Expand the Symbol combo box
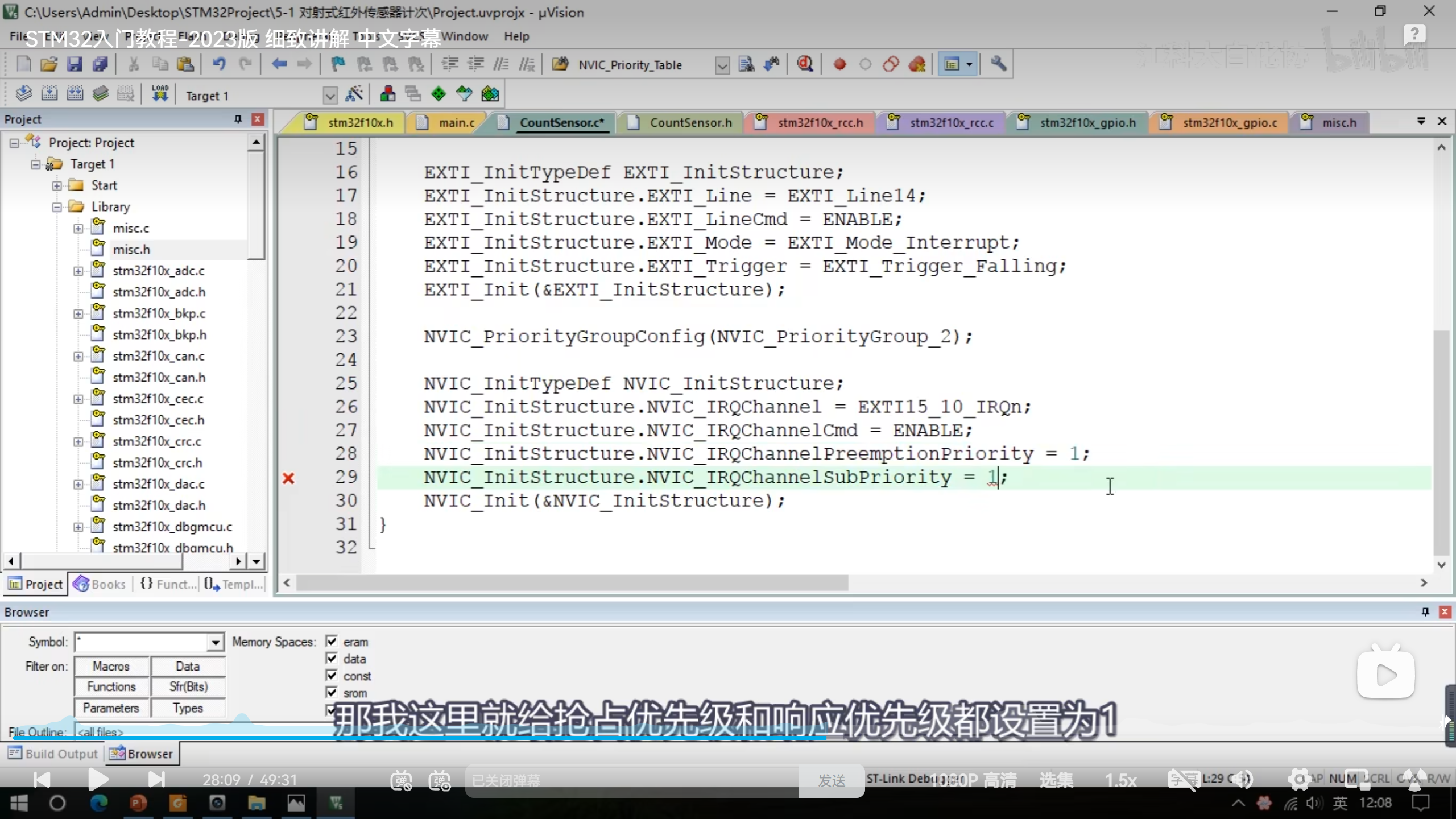1456x819 pixels. [x=215, y=643]
